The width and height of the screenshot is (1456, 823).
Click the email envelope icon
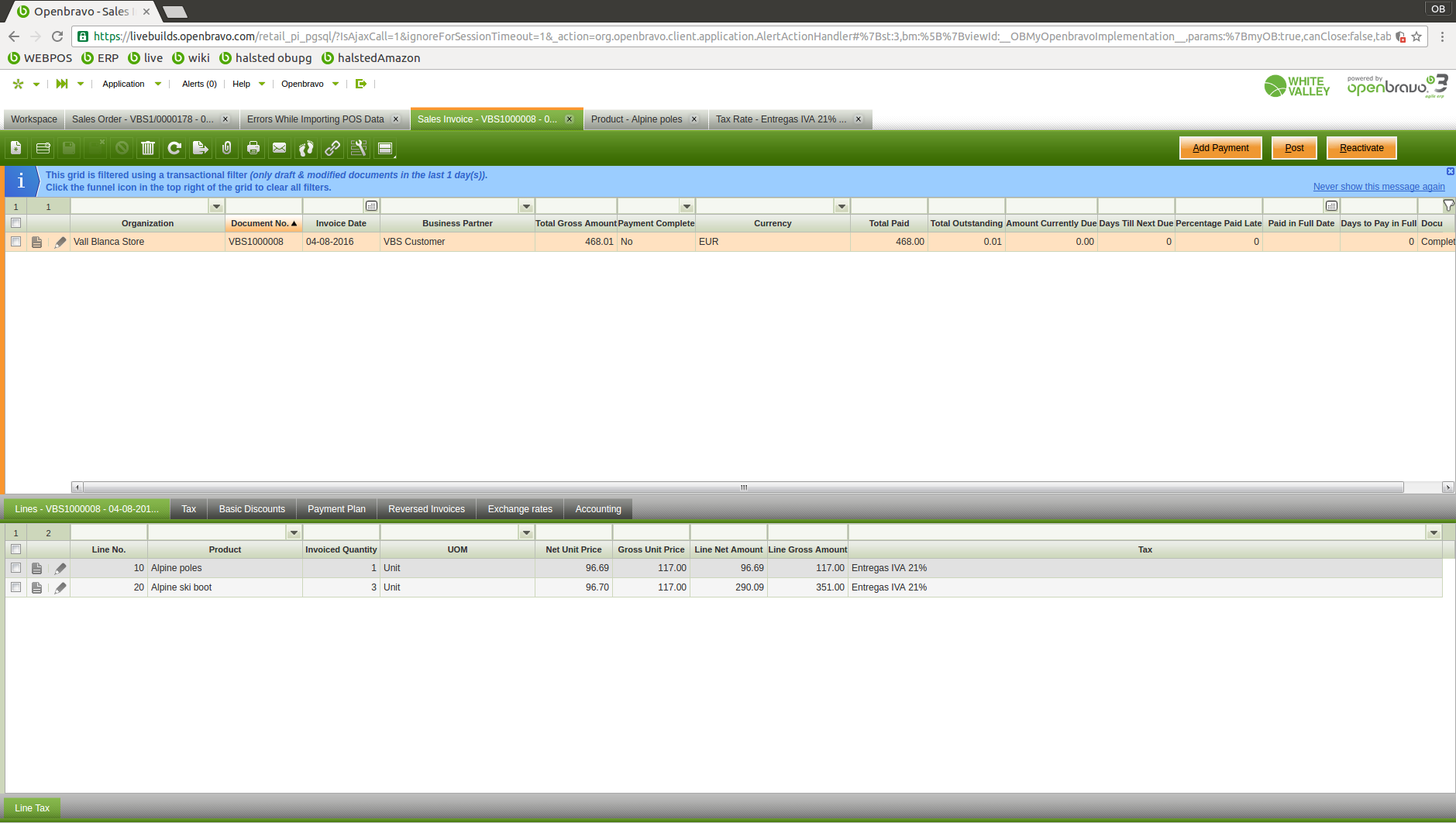tap(280, 148)
